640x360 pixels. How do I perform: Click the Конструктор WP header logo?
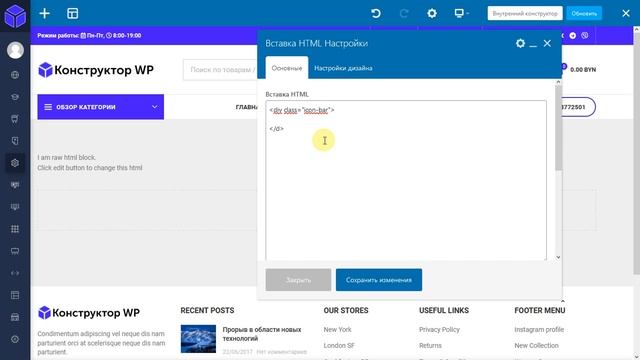click(x=96, y=70)
